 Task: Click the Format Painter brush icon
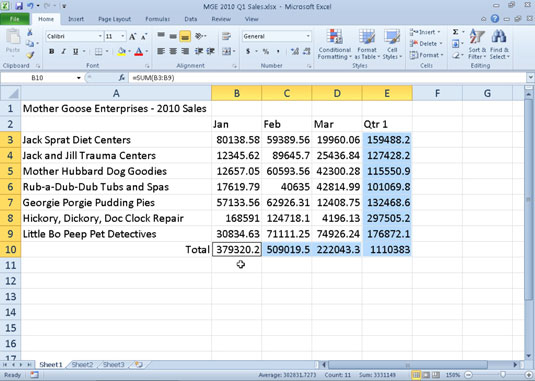coord(30,55)
